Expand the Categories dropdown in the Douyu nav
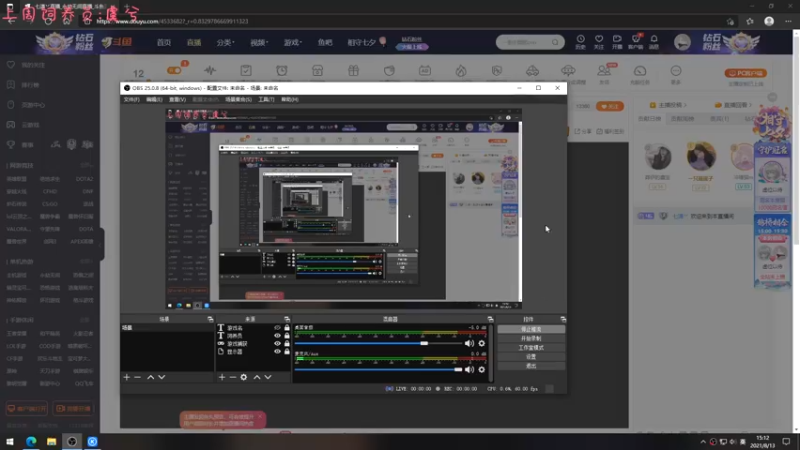This screenshot has width=800, height=450. [x=225, y=42]
